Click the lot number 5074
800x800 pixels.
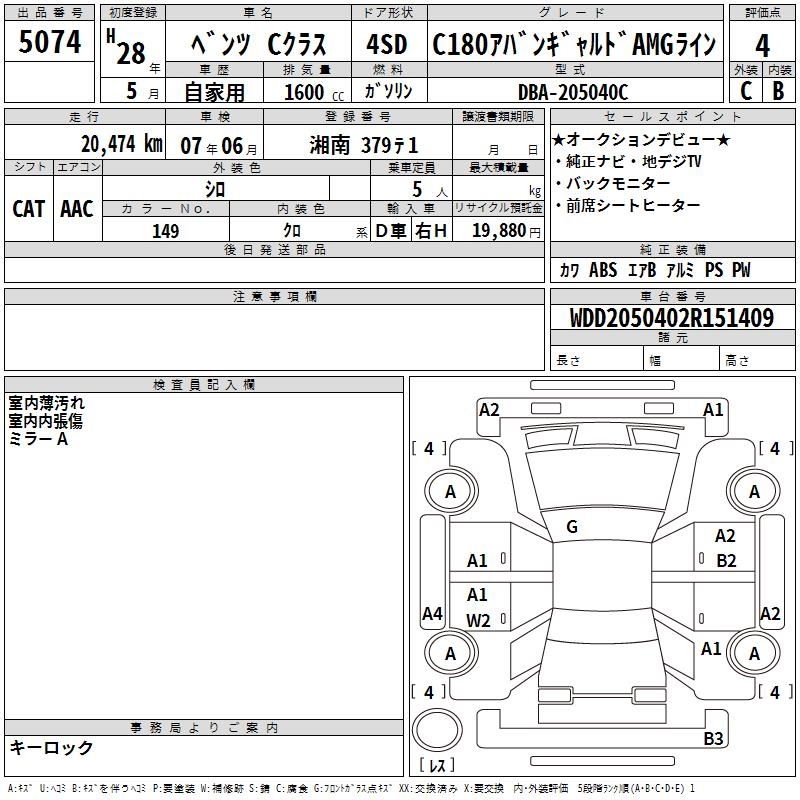(49, 42)
